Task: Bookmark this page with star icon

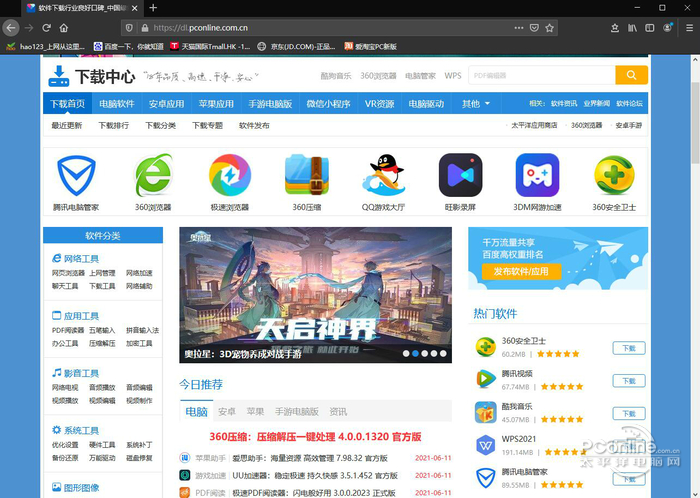Action: 550,28
